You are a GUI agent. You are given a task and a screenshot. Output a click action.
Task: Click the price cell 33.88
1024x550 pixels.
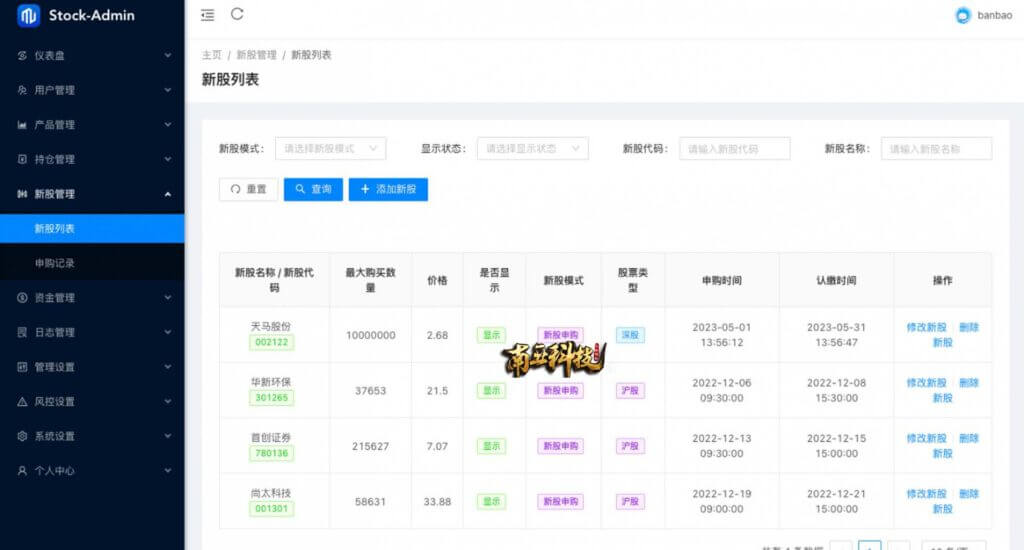tap(437, 502)
